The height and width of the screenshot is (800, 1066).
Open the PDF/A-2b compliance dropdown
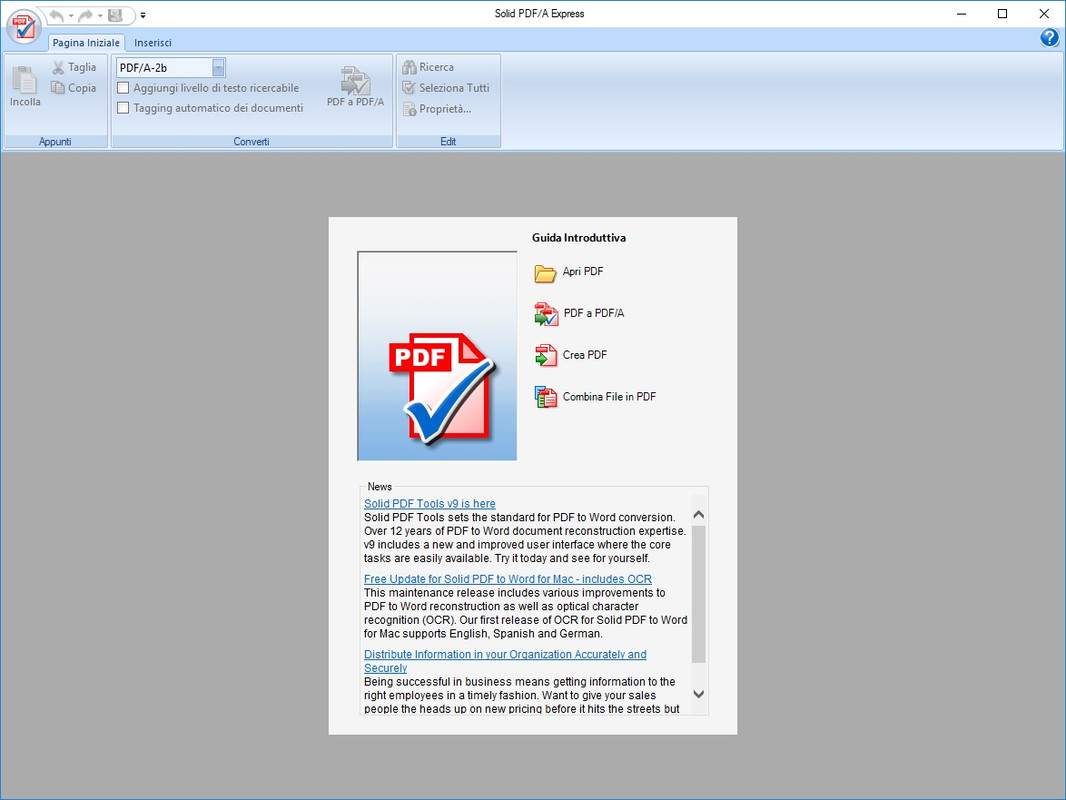tap(218, 67)
